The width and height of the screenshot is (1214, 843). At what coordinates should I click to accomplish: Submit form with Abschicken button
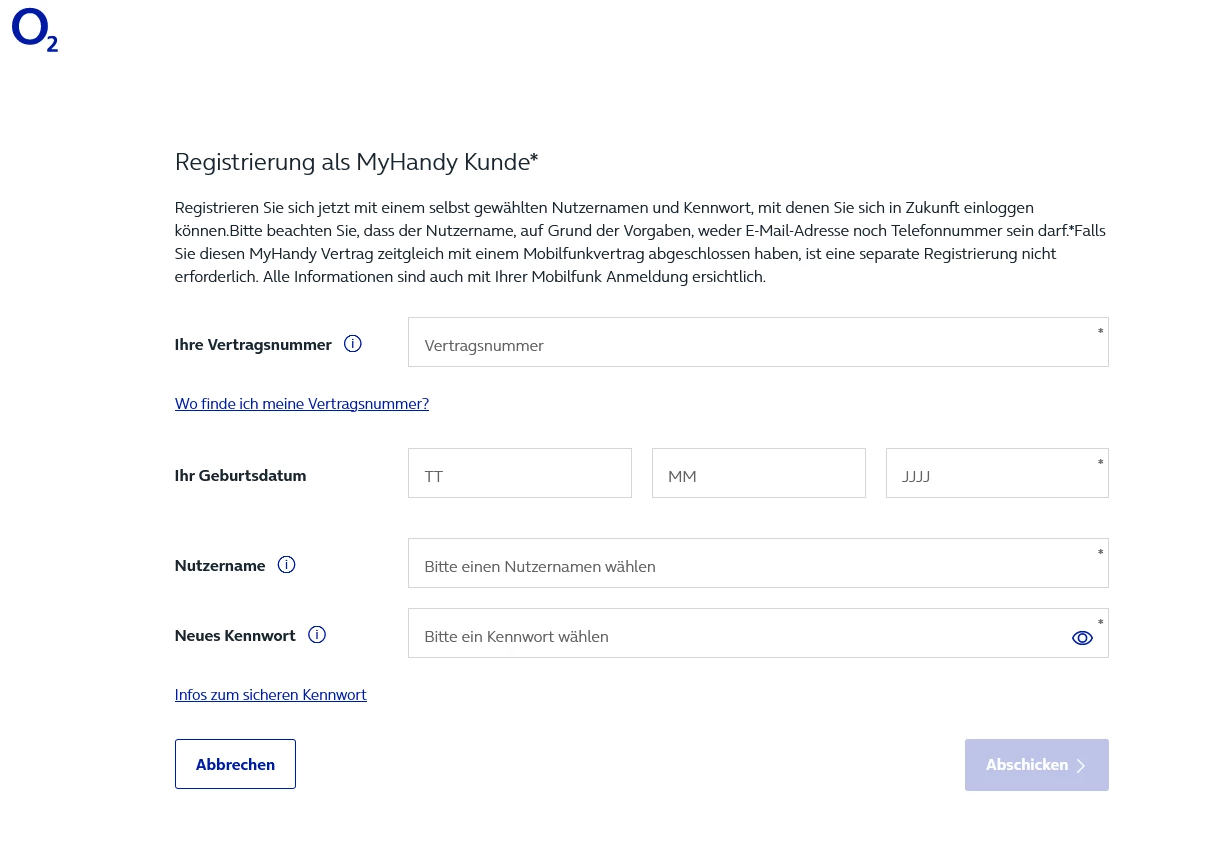(x=1036, y=765)
